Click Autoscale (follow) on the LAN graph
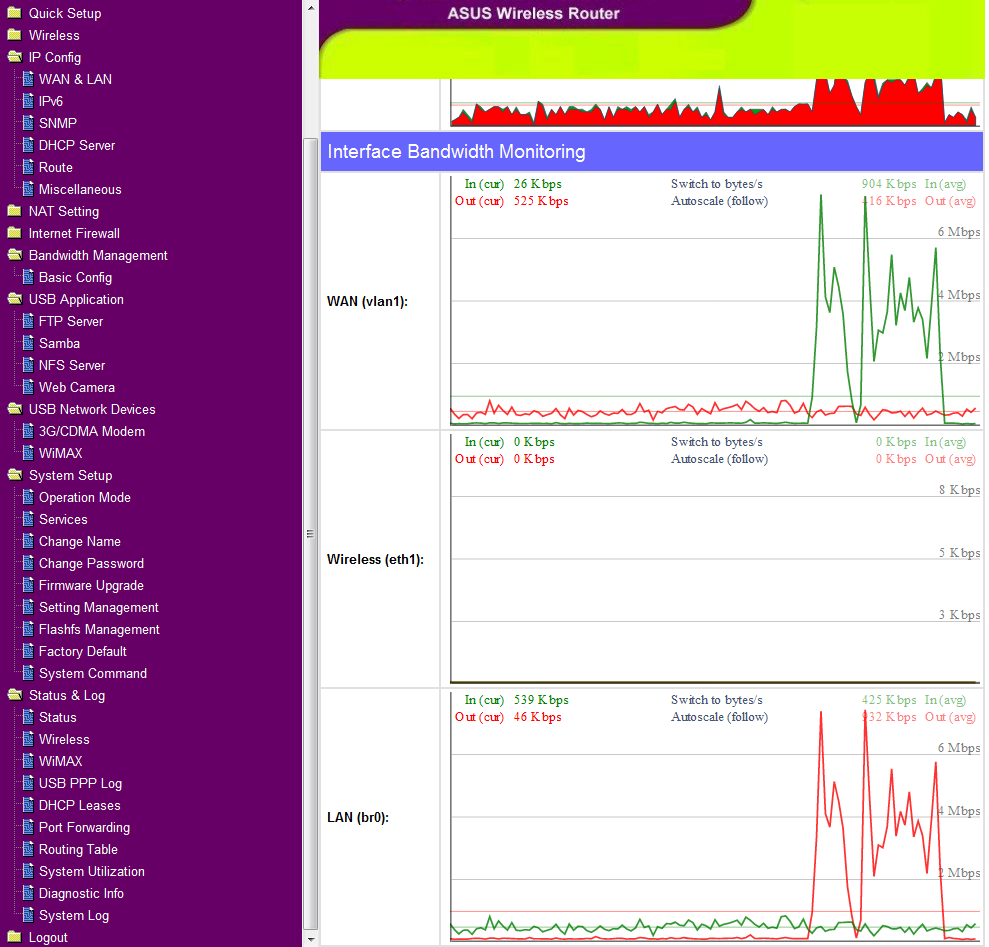Screen dimensions: 989x947 coord(719,717)
